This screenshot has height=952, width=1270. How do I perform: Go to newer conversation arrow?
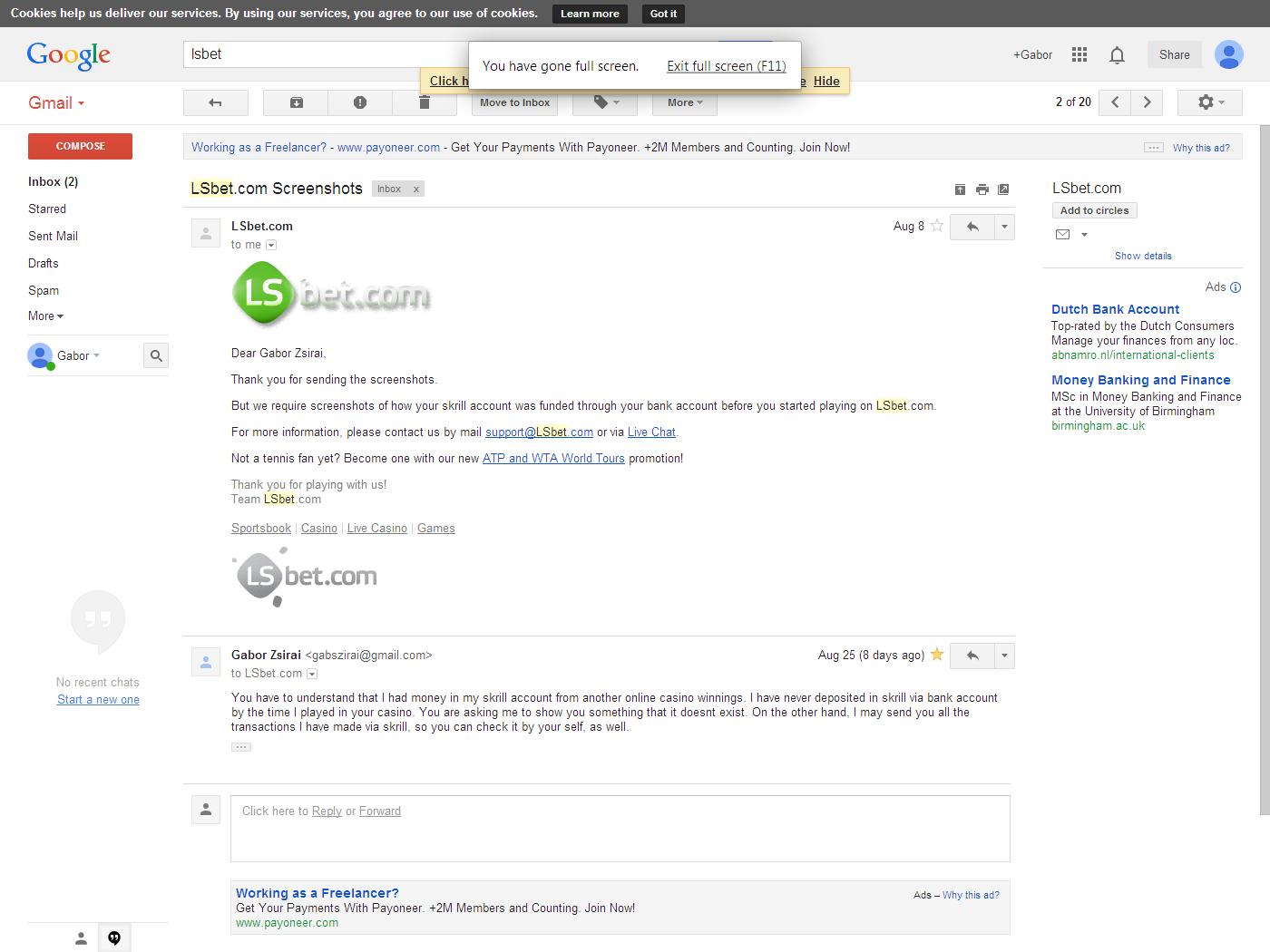pyautogui.click(x=1115, y=102)
